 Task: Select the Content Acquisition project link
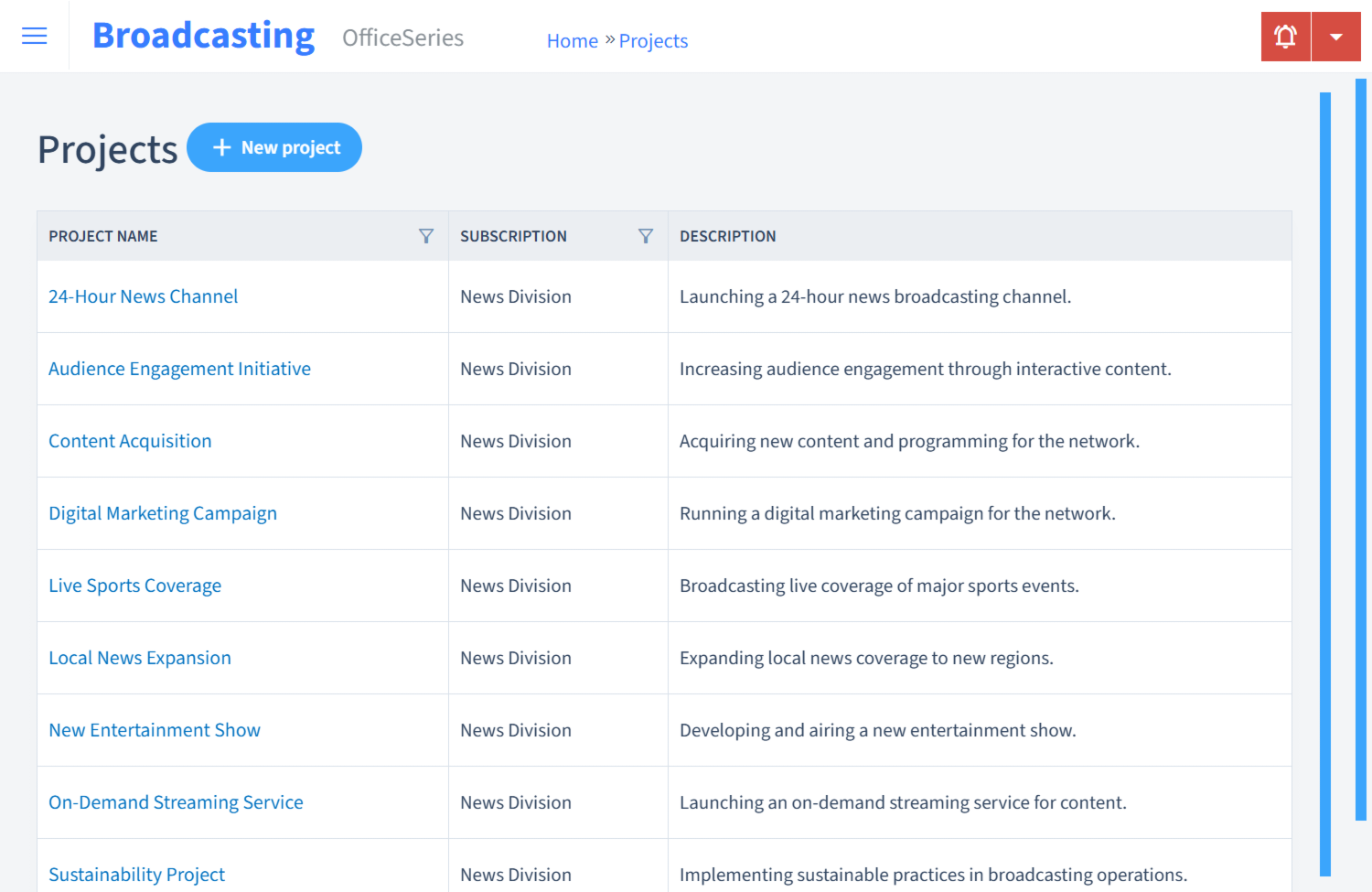130,441
